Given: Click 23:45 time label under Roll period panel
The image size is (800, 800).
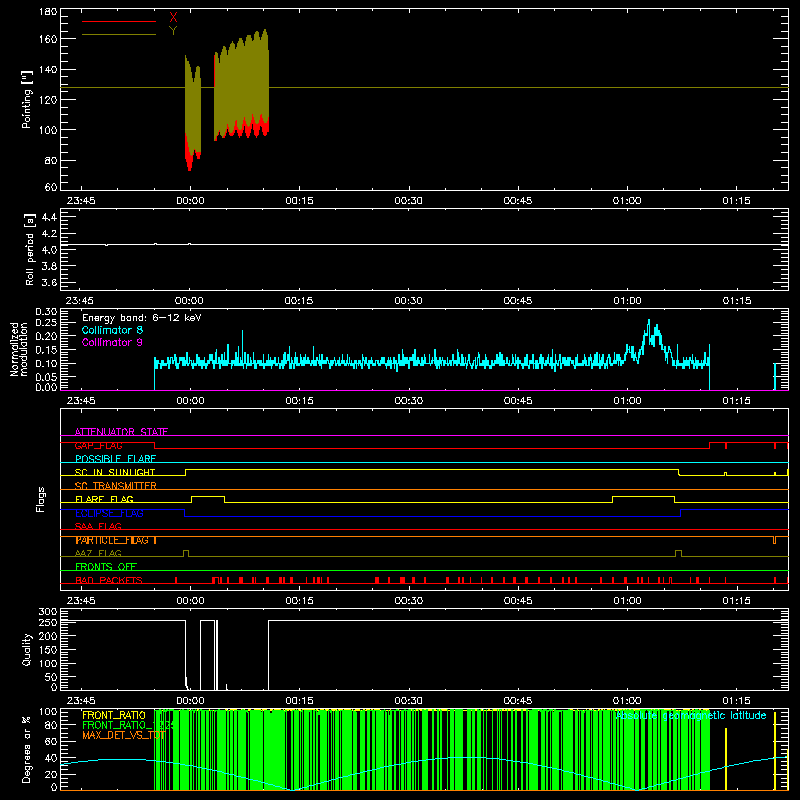Looking at the screenshot, I should [80, 301].
